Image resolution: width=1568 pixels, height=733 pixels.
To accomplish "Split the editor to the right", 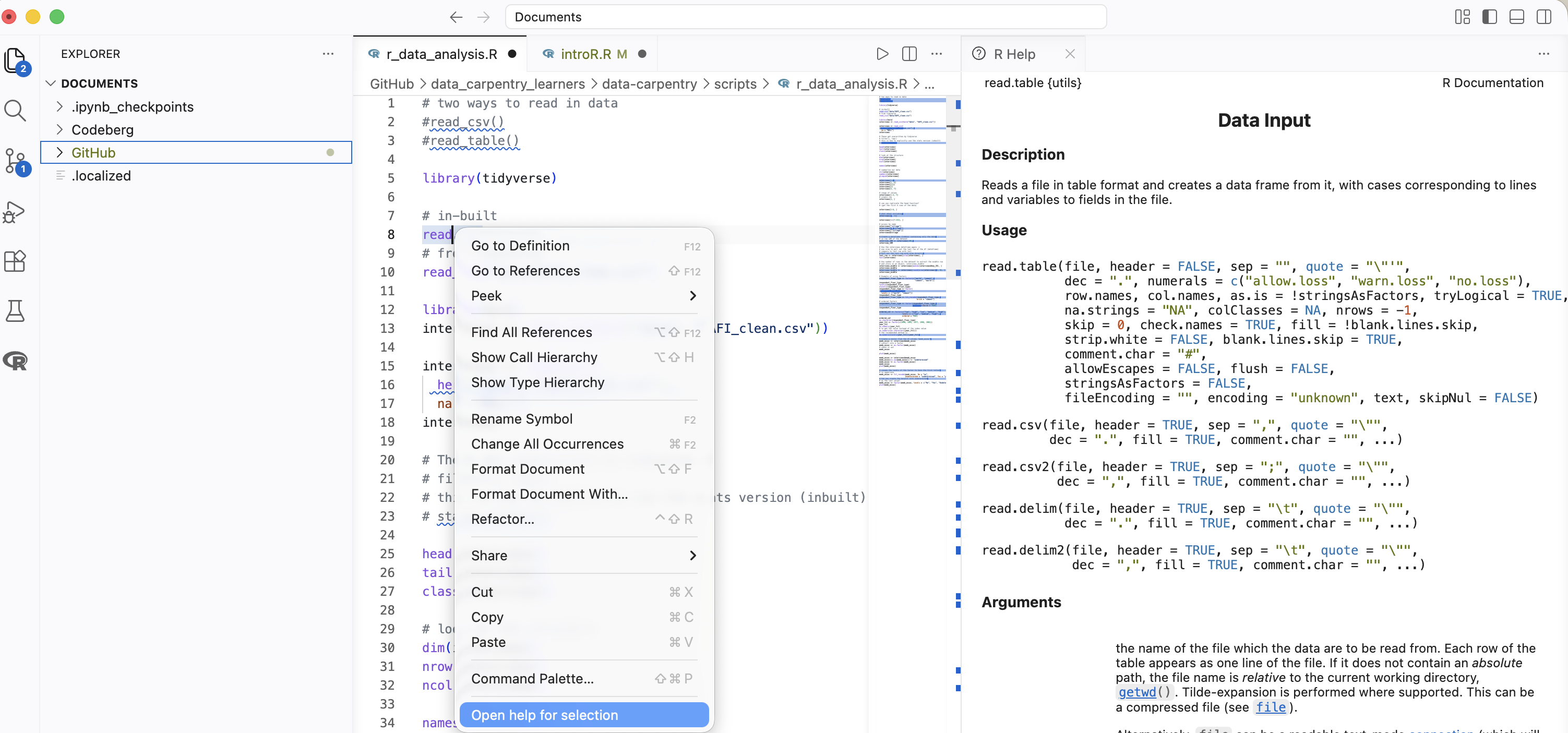I will click(x=909, y=54).
